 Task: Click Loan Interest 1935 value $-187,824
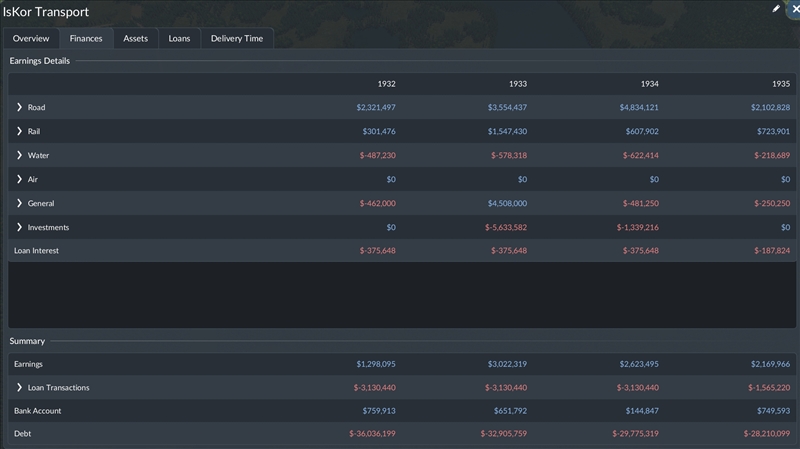pyautogui.click(x=772, y=251)
